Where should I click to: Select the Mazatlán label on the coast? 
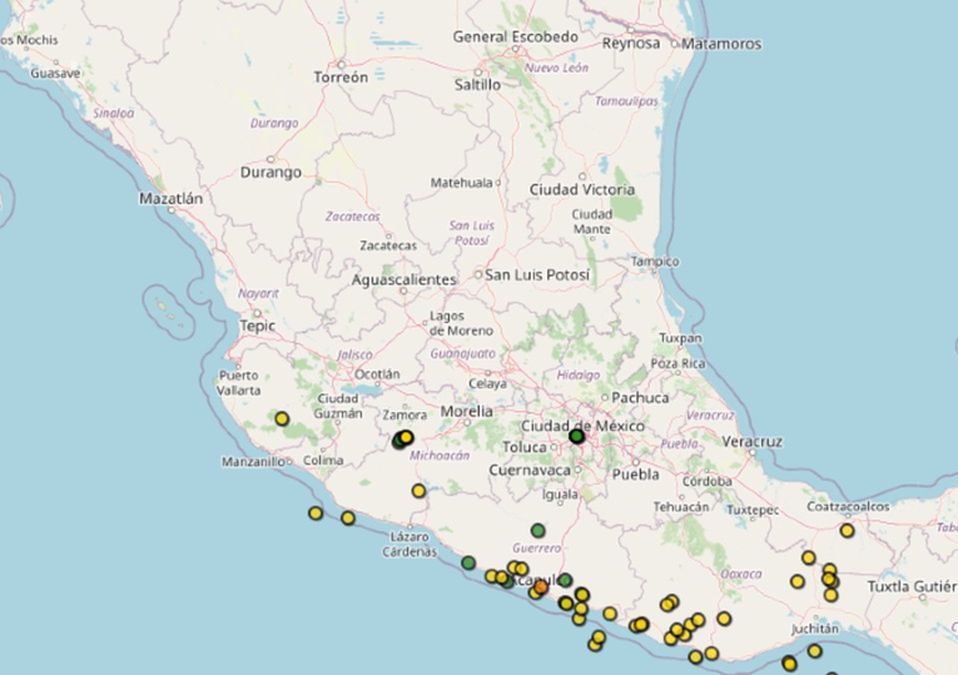171,198
